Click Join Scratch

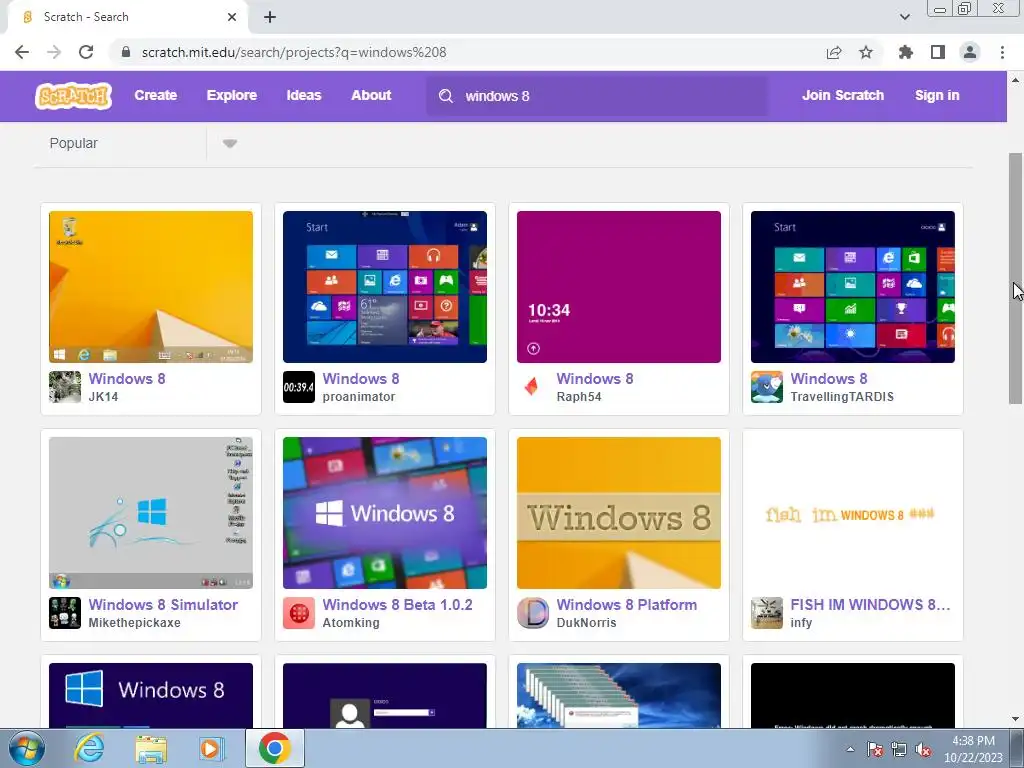coord(842,95)
